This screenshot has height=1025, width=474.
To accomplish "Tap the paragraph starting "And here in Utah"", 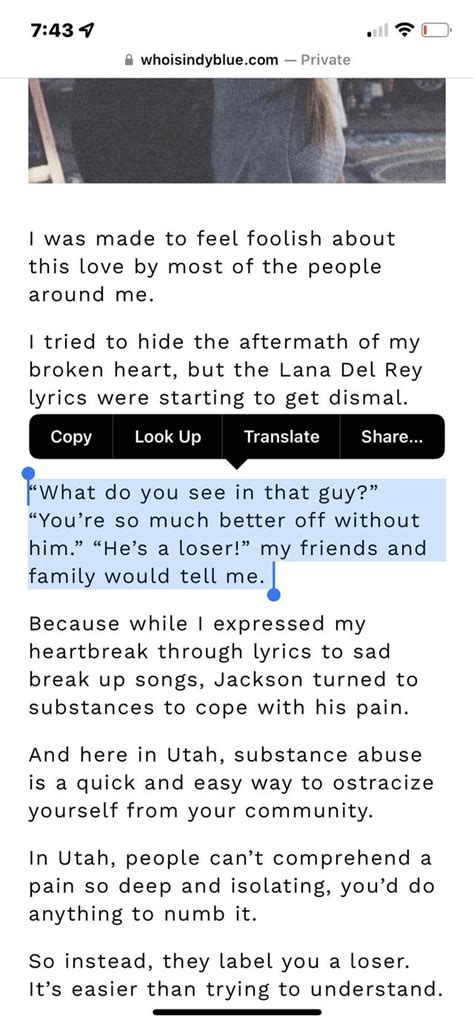I will point(231,782).
